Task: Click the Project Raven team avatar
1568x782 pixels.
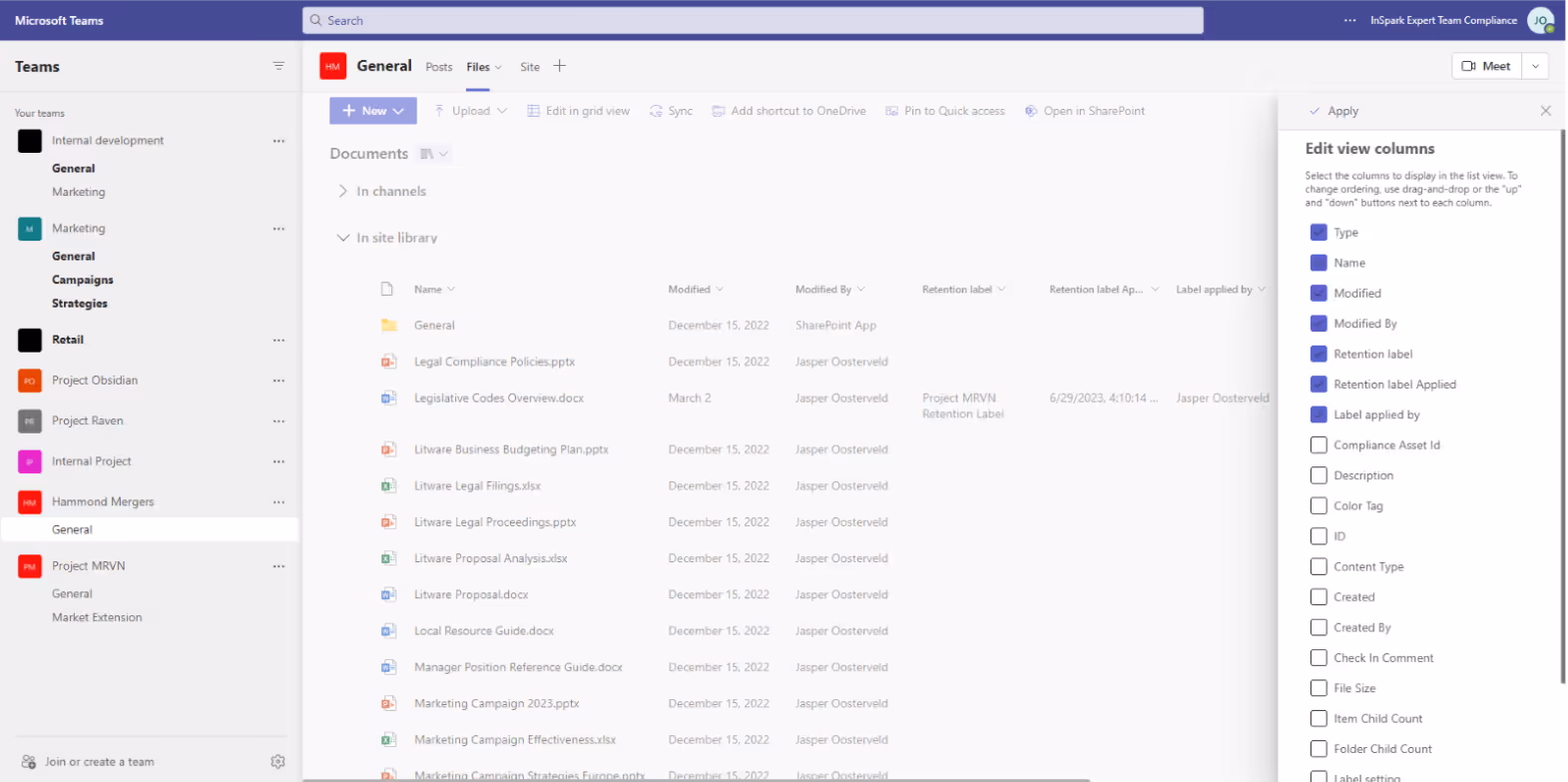Action: [x=30, y=421]
